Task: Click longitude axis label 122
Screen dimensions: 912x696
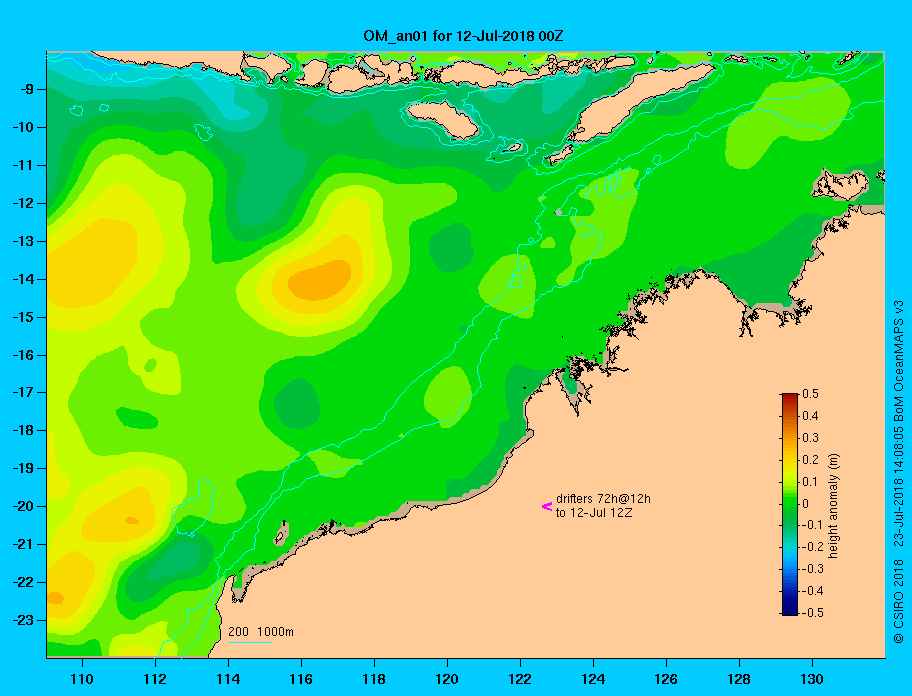Action: [520, 679]
